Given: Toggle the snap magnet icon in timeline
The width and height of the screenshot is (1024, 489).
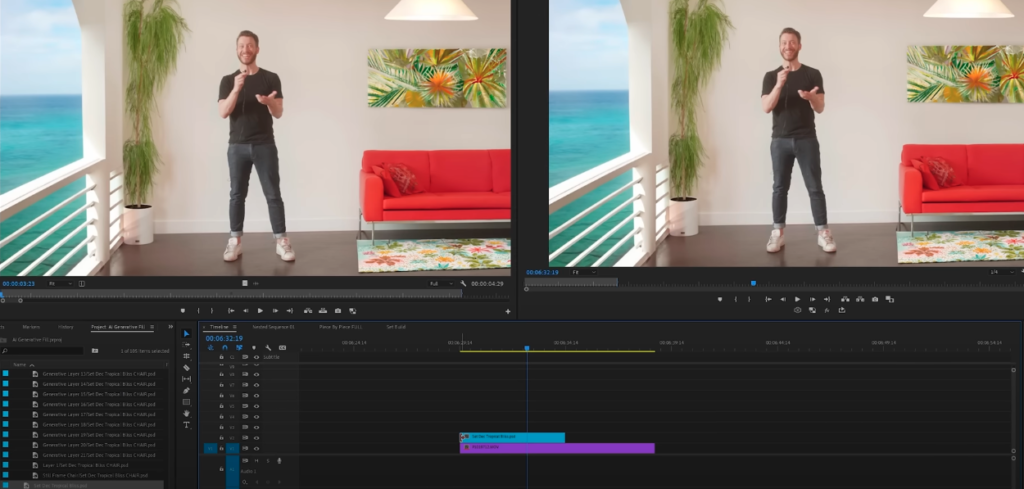Looking at the screenshot, I should (x=224, y=347).
